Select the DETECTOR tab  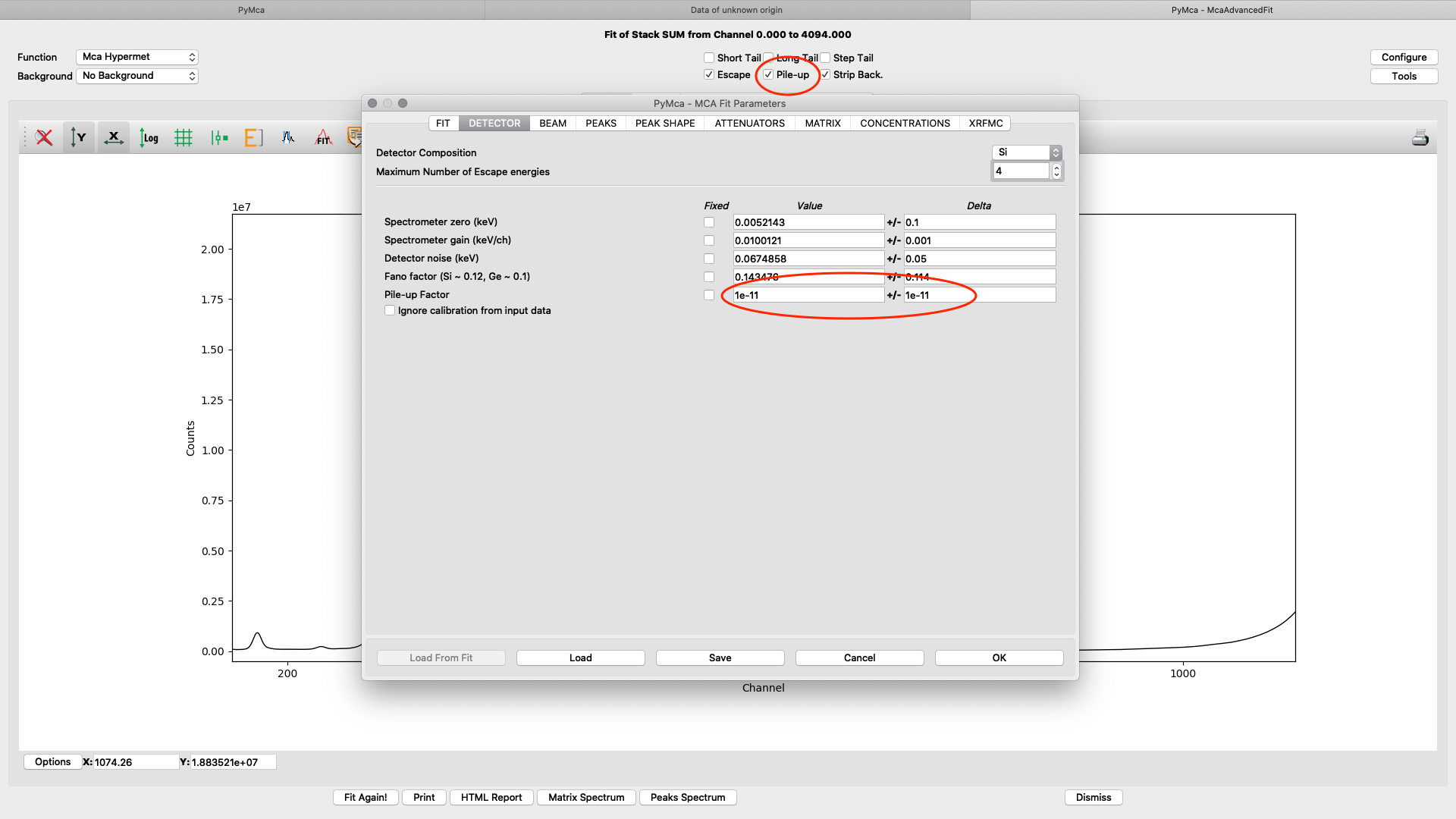[494, 123]
